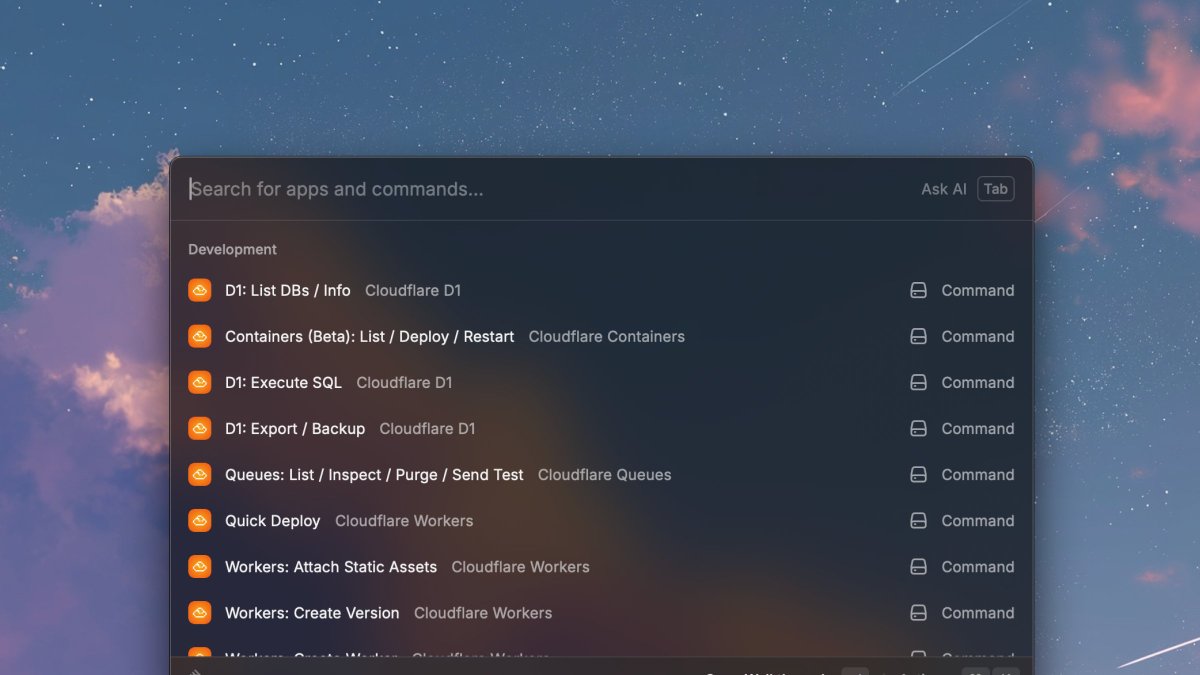Click the Cloudflare icon beside D1: Export / Backup

[200, 428]
